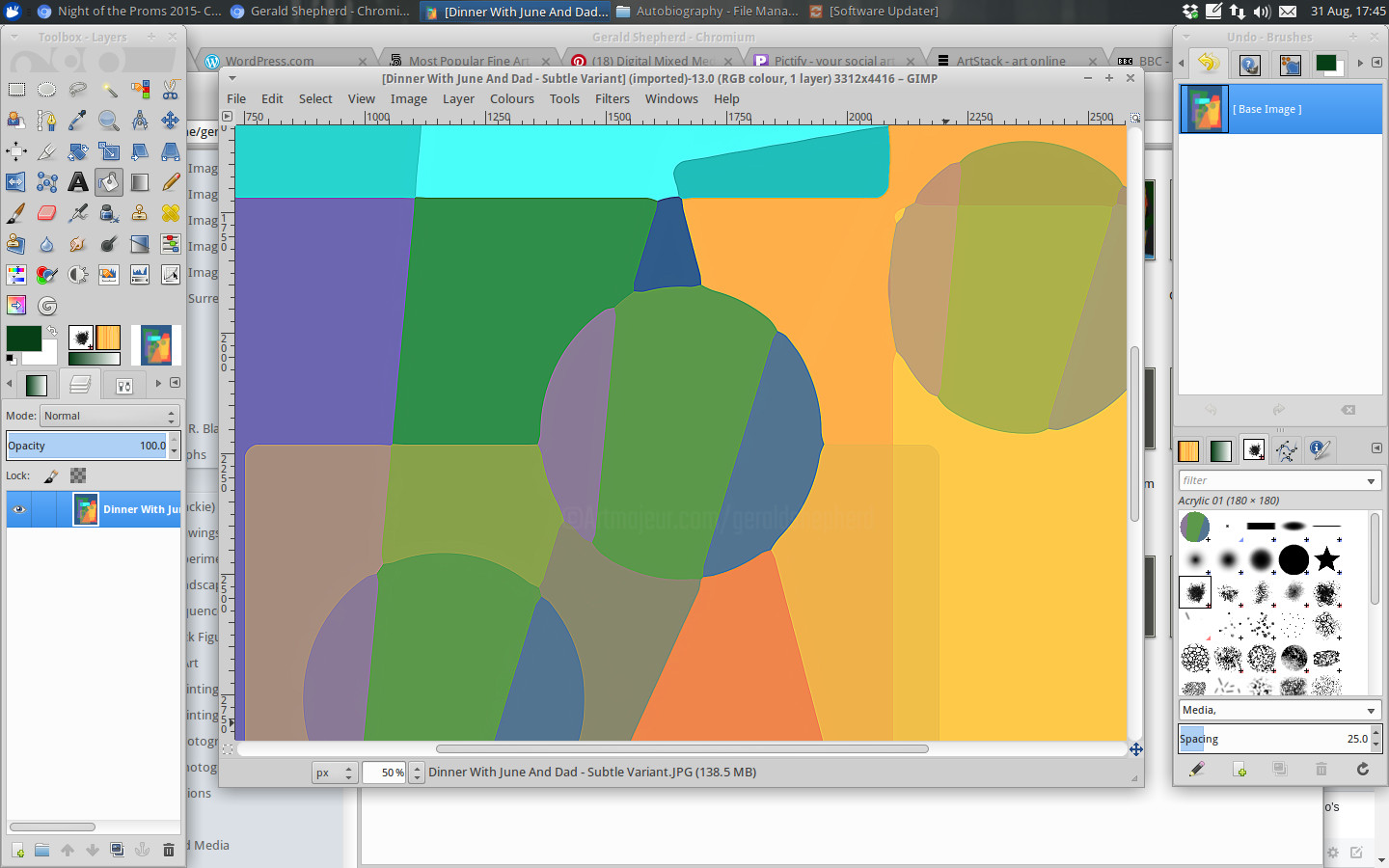This screenshot has width=1389, height=868.
Task: Select the Scissors Select tool
Action: pyautogui.click(x=171, y=90)
